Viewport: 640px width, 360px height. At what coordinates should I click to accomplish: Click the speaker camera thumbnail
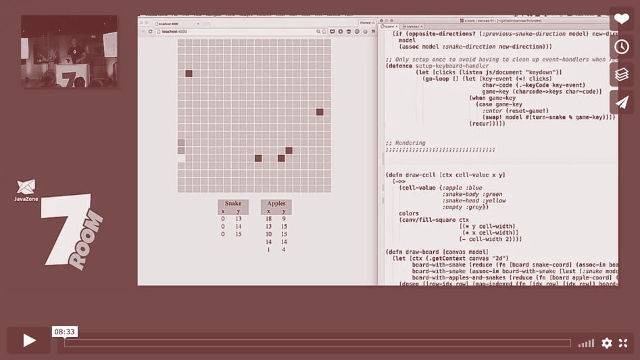[x=69, y=51]
